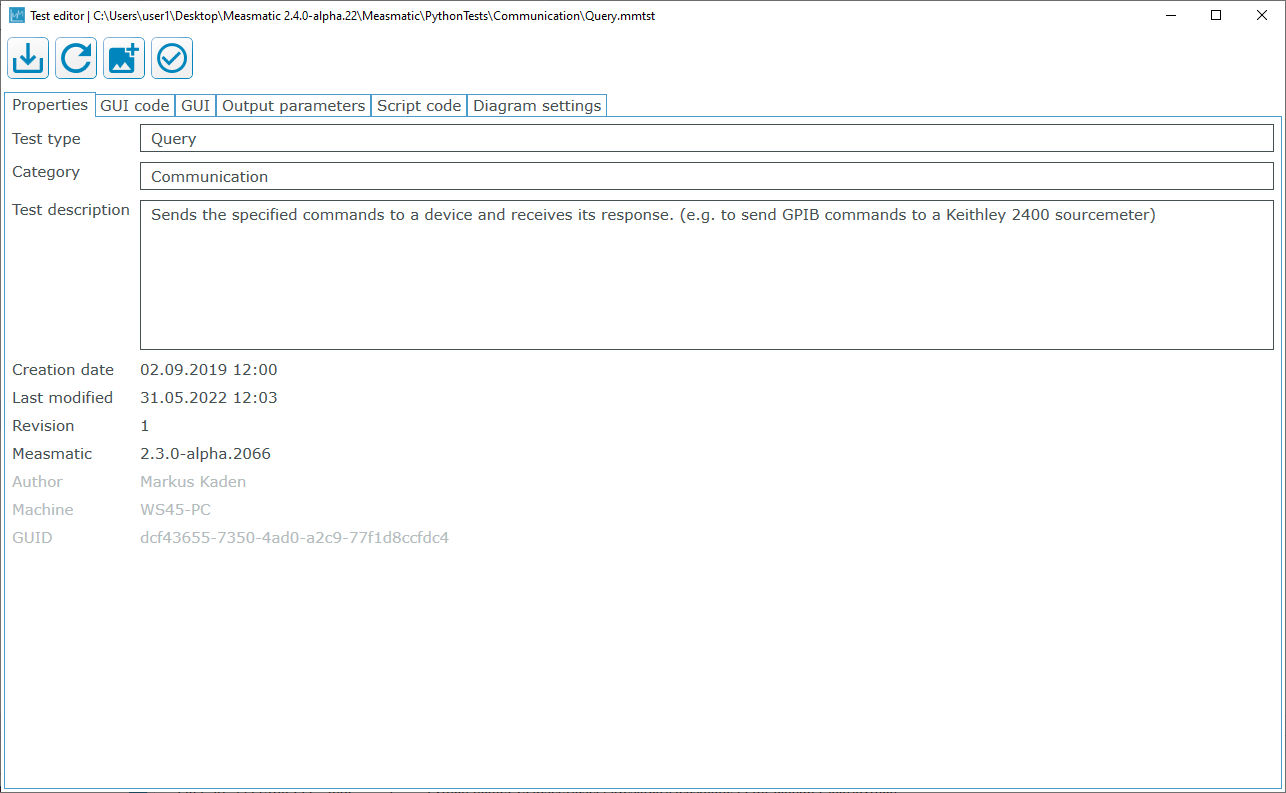Click the Test editor app icon in title bar
The width and height of the screenshot is (1286, 793).
pos(17,15)
